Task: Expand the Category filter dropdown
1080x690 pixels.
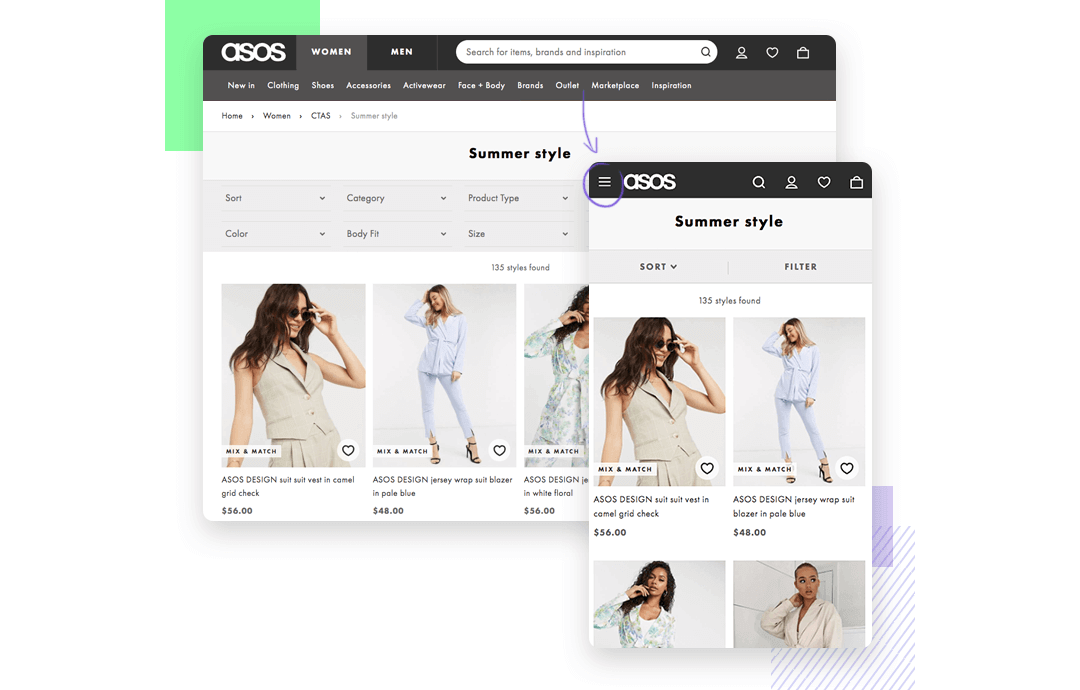Action: point(396,198)
